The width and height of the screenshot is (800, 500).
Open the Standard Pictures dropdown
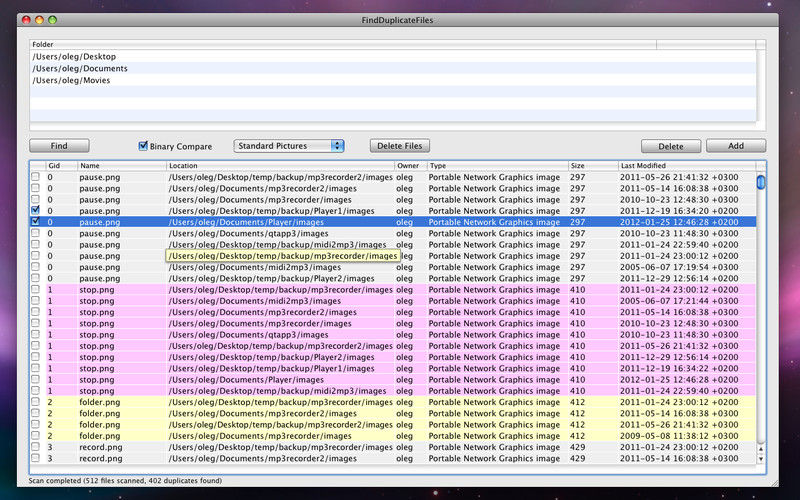(x=288, y=146)
